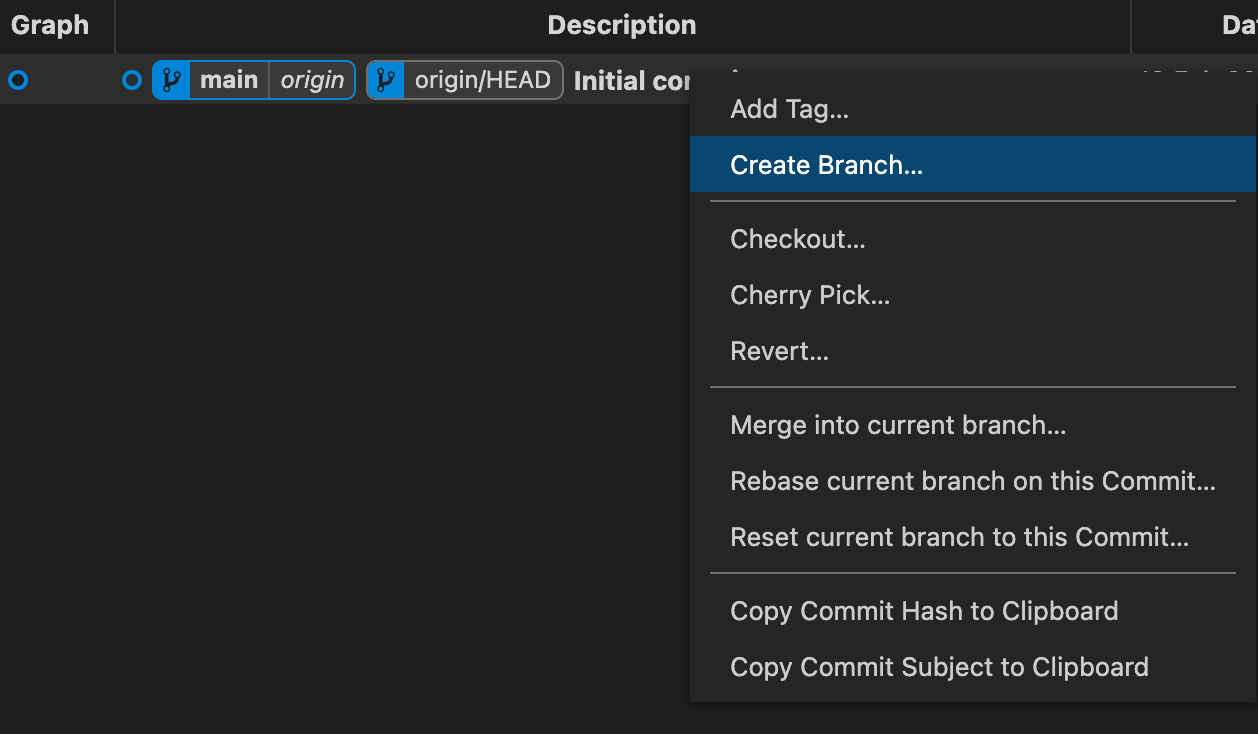The image size is (1258, 734).
Task: Click the branch icon beside origin/HEAD
Action: 387,80
